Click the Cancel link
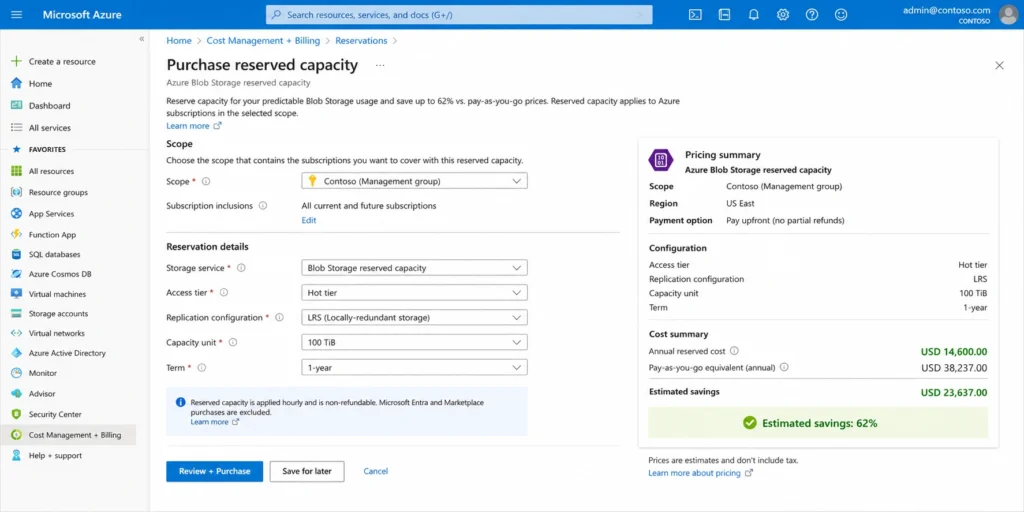 click(376, 471)
